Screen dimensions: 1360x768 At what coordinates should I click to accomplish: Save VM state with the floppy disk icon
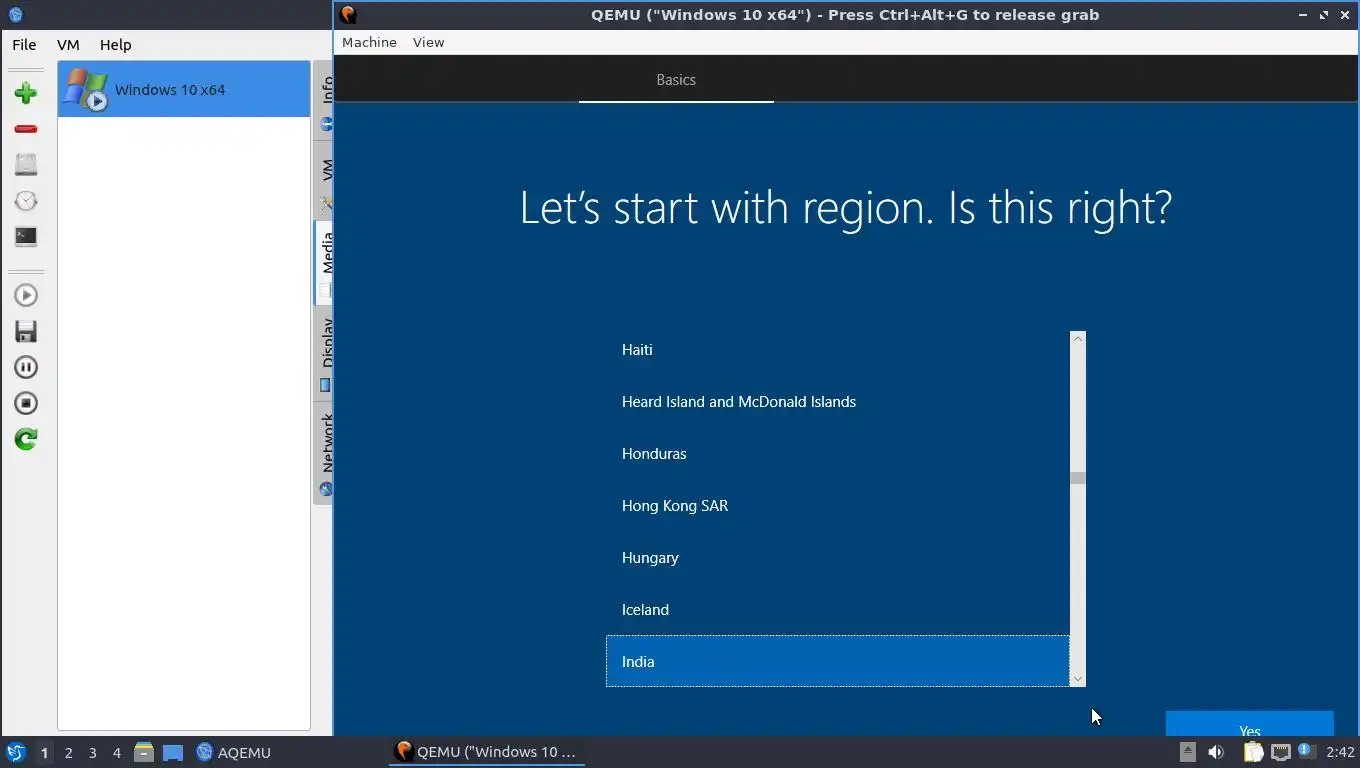(x=26, y=331)
